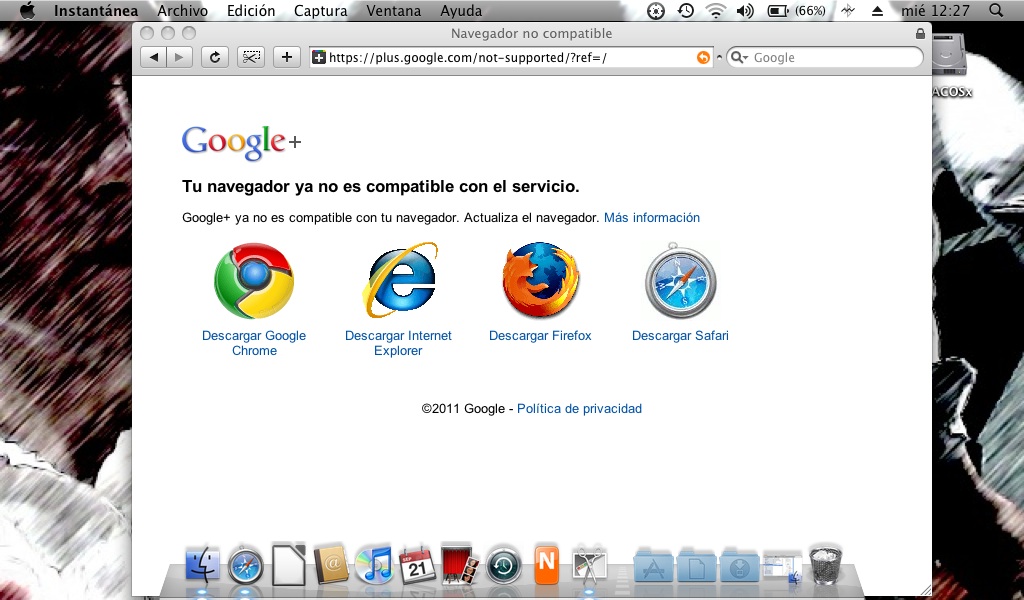Viewport: 1024px width, 600px height.
Task: Open Photo Booth from the Dock
Action: [459, 566]
